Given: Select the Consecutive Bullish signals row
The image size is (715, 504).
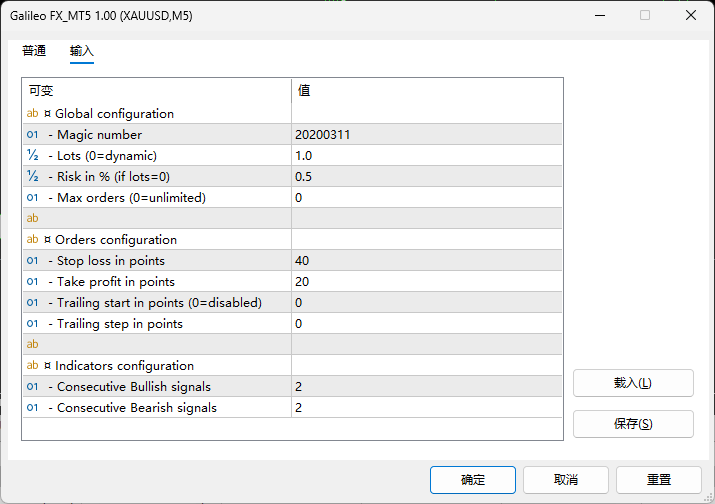Looking at the screenshot, I should 134,387.
